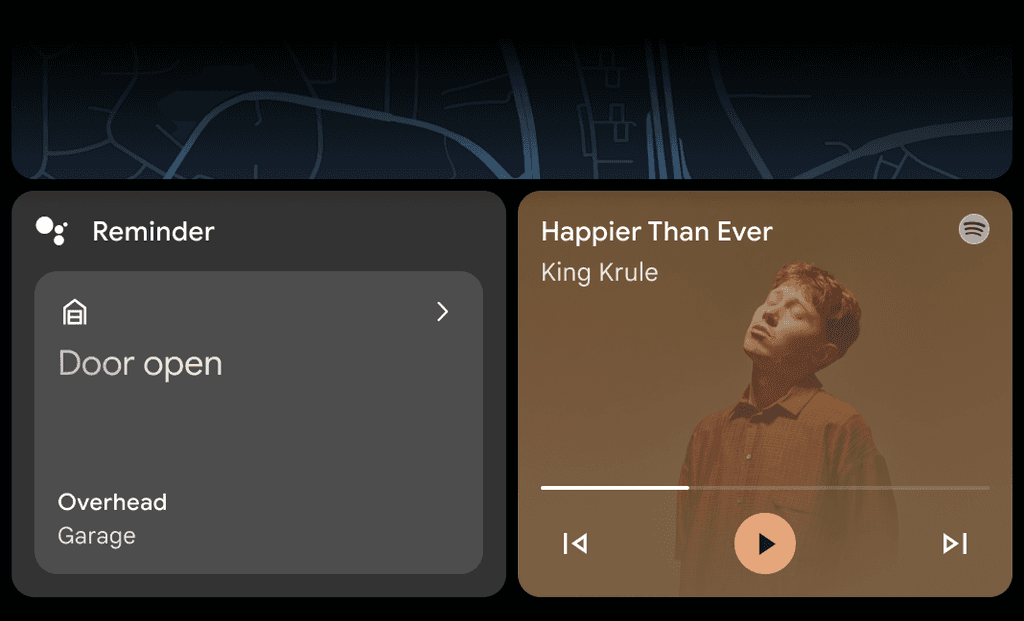Select the Overhead device label

coord(112,502)
